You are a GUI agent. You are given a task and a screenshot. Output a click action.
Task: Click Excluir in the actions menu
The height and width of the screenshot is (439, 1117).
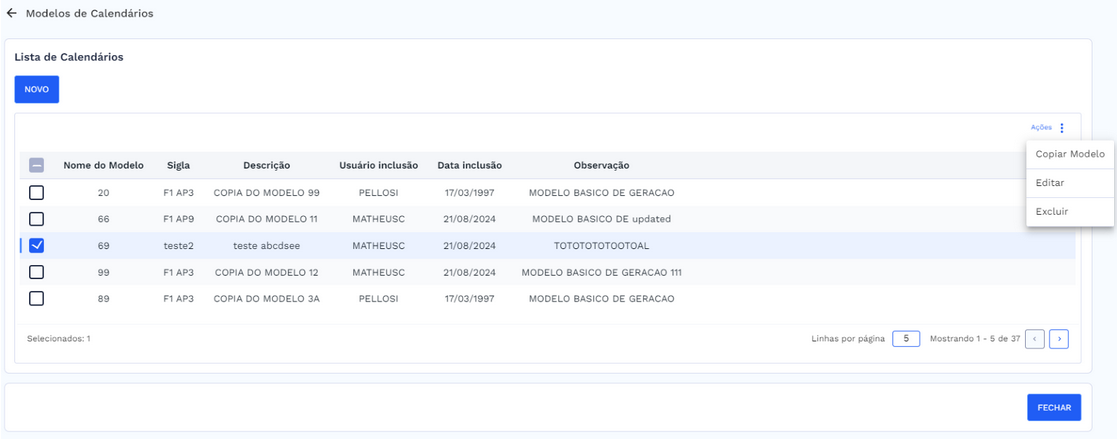pos(1052,212)
